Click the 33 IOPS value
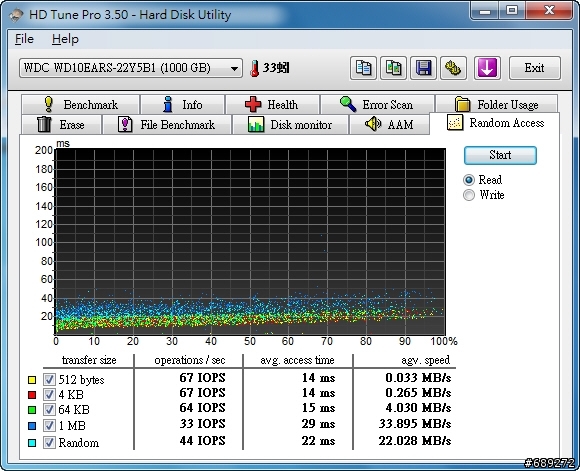 pos(202,424)
